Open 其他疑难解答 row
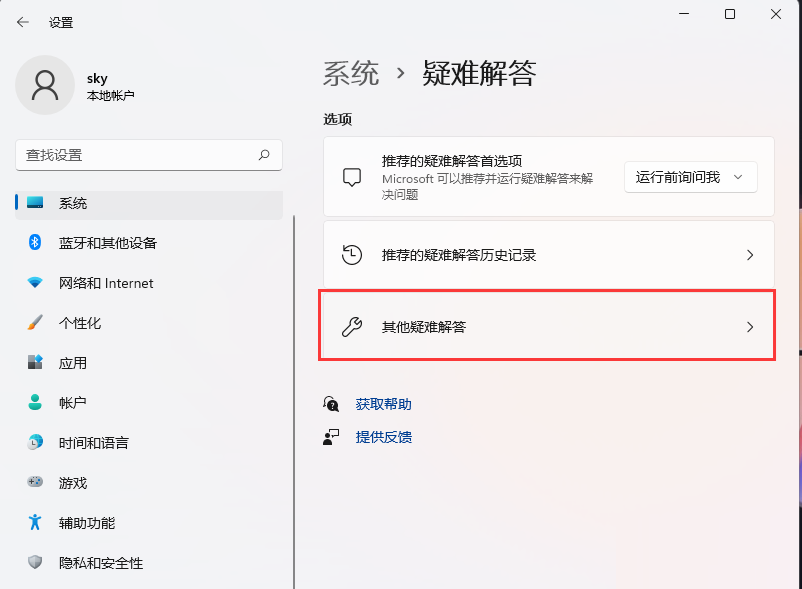Viewport: 802px width, 589px height. point(547,325)
